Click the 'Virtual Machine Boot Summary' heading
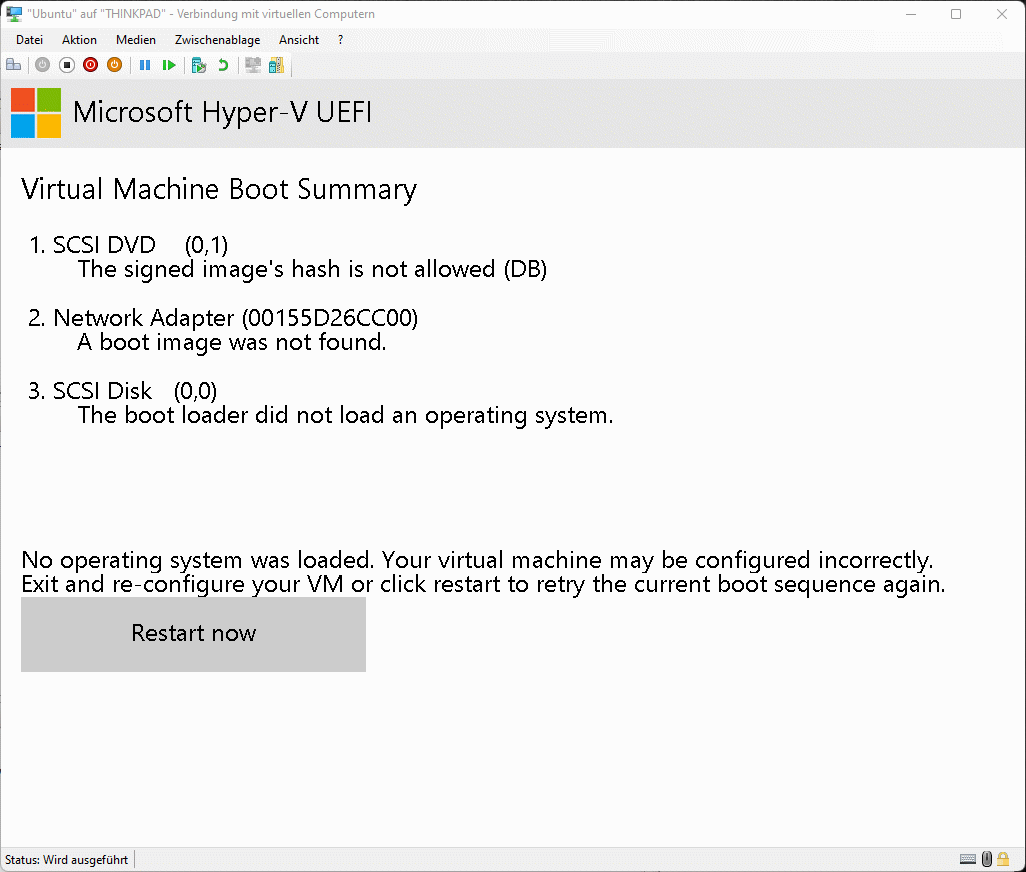The image size is (1026, 872). coord(219,190)
